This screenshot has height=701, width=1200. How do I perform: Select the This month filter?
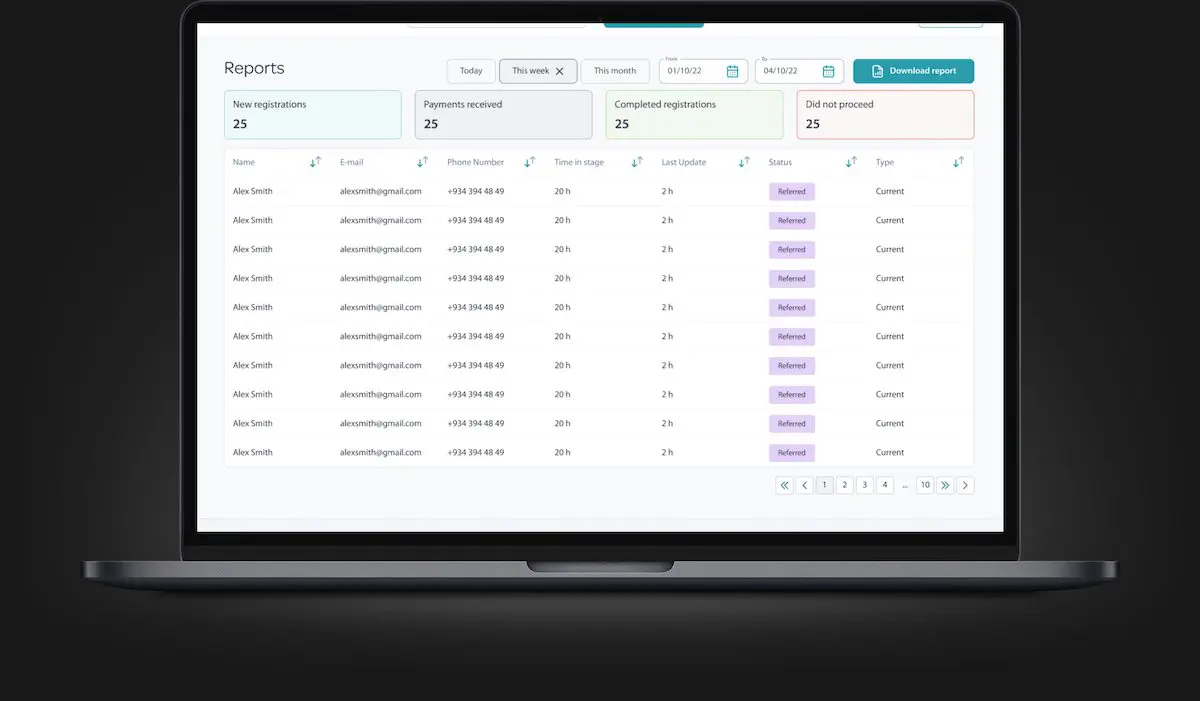615,70
